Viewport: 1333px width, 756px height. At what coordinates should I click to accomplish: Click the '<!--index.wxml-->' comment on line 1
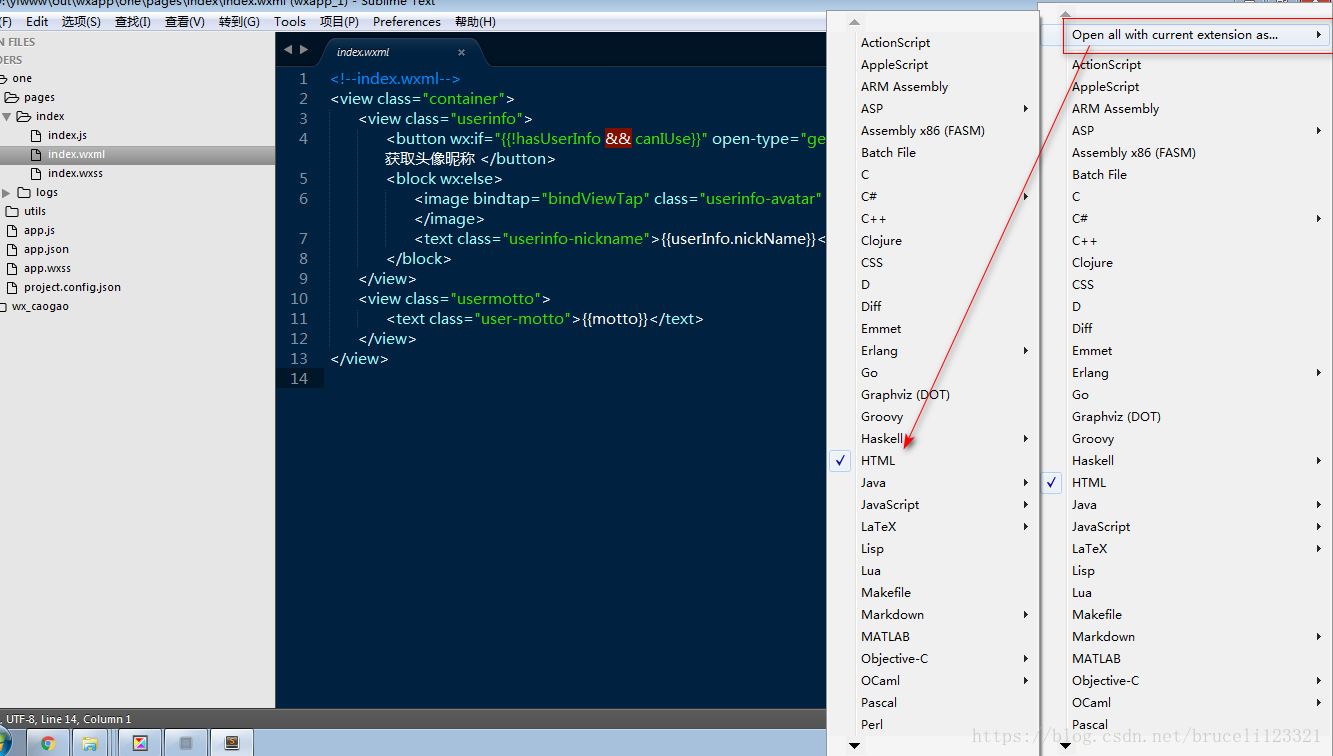(395, 78)
